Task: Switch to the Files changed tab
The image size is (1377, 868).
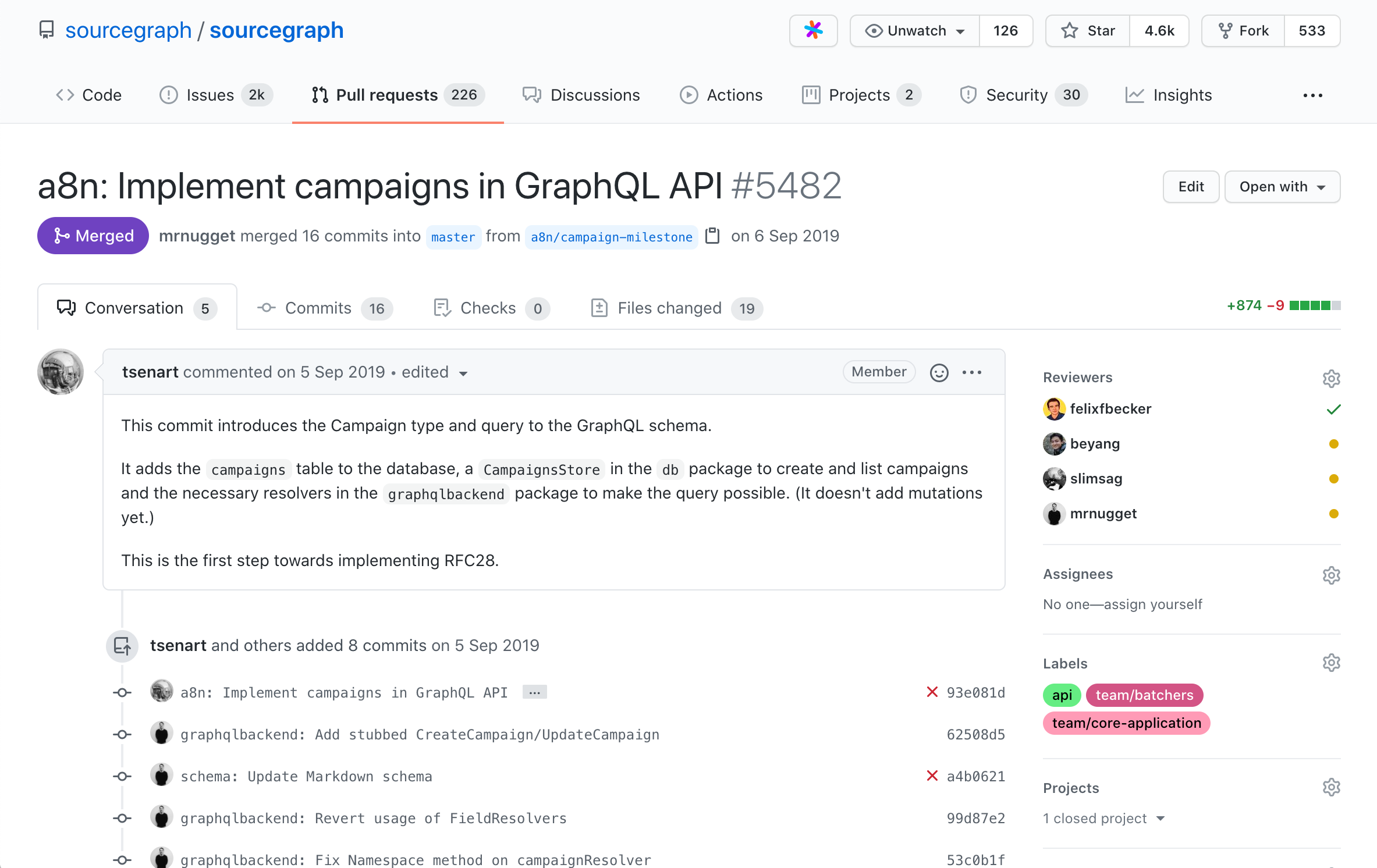Action: 669,308
